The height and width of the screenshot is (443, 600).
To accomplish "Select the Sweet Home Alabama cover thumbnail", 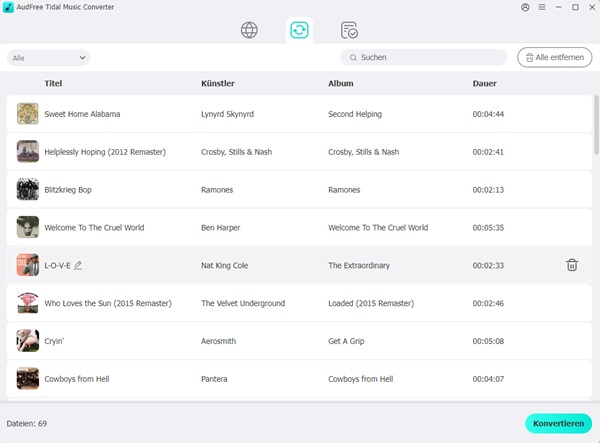I will coord(28,114).
